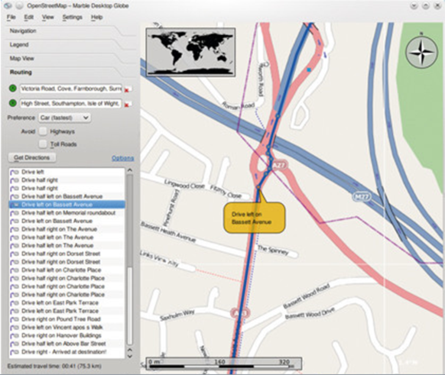The height and width of the screenshot is (375, 445).
Task: Click the directions list vertical scrollbar
Action: 130,263
